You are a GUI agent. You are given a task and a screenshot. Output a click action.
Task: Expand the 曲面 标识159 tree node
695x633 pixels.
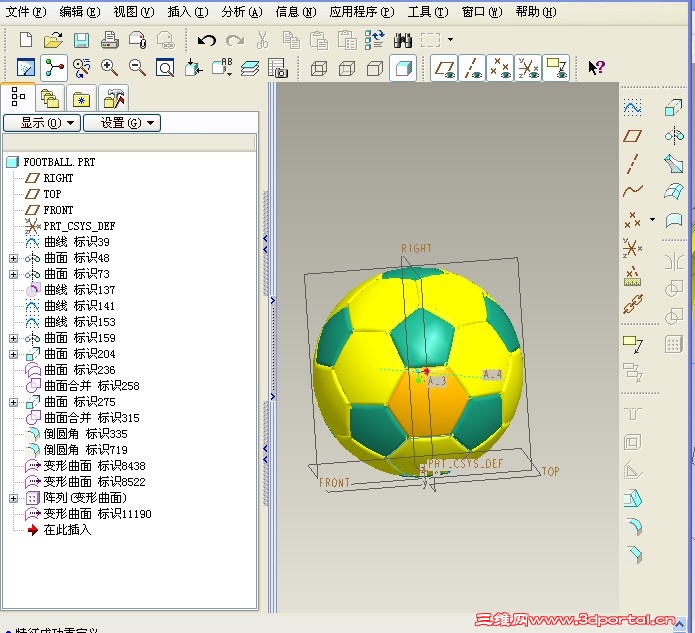13,338
